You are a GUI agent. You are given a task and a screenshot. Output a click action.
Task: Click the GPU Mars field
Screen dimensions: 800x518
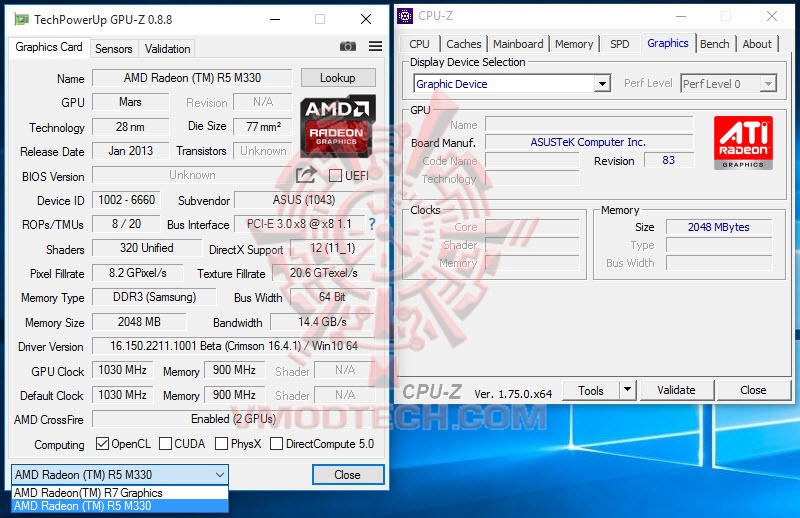(131, 102)
